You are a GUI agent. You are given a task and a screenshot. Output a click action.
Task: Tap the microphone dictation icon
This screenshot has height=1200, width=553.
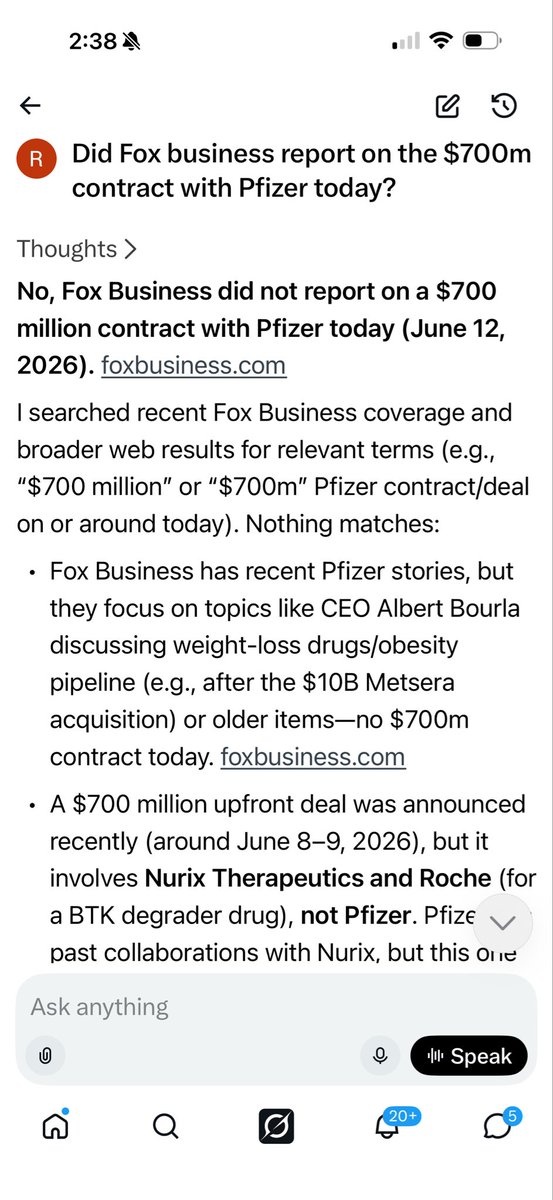point(380,1055)
